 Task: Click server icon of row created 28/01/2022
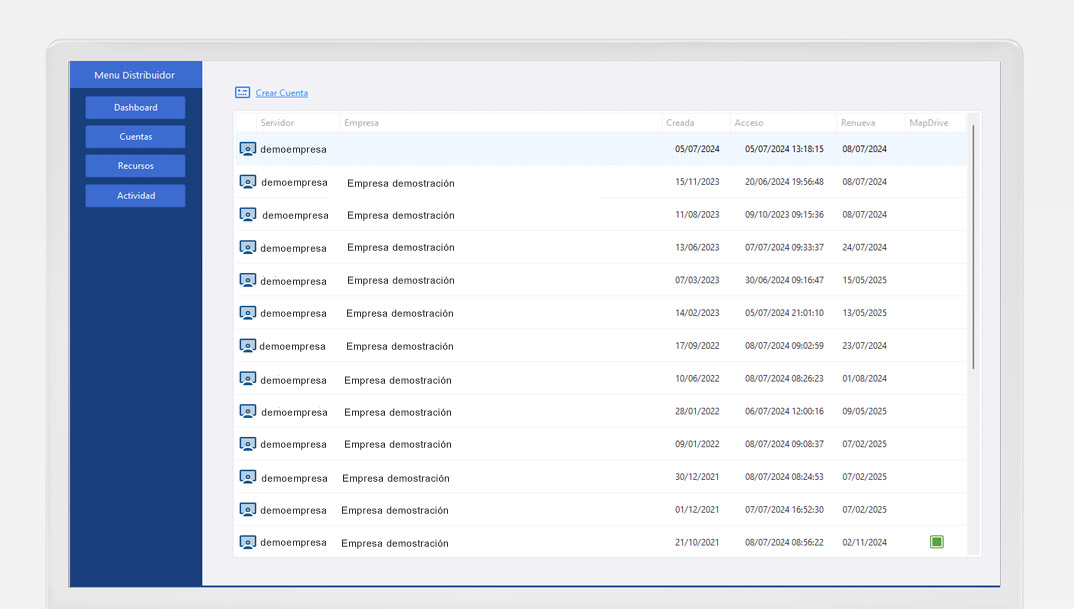(248, 411)
